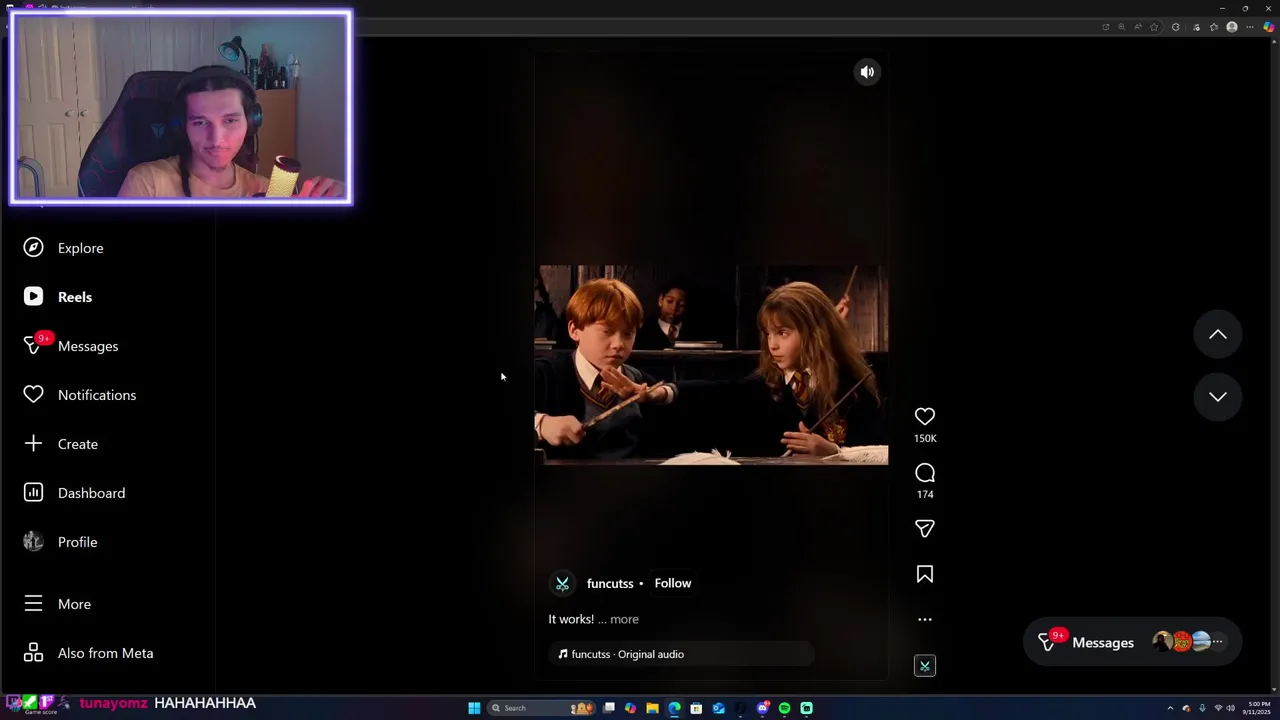
Task: Open the 174 comments count
Action: point(925,494)
